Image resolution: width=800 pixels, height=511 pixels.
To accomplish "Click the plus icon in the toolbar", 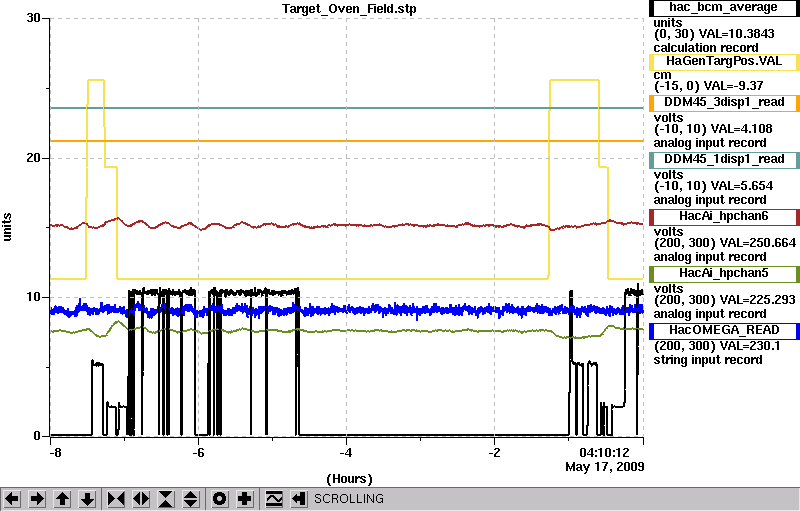I will click(x=245, y=498).
